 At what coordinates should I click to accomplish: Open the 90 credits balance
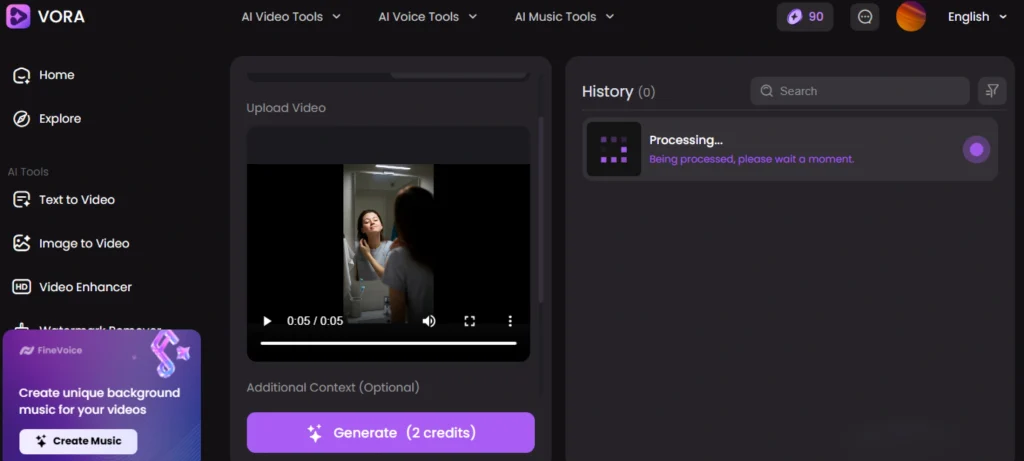(805, 17)
